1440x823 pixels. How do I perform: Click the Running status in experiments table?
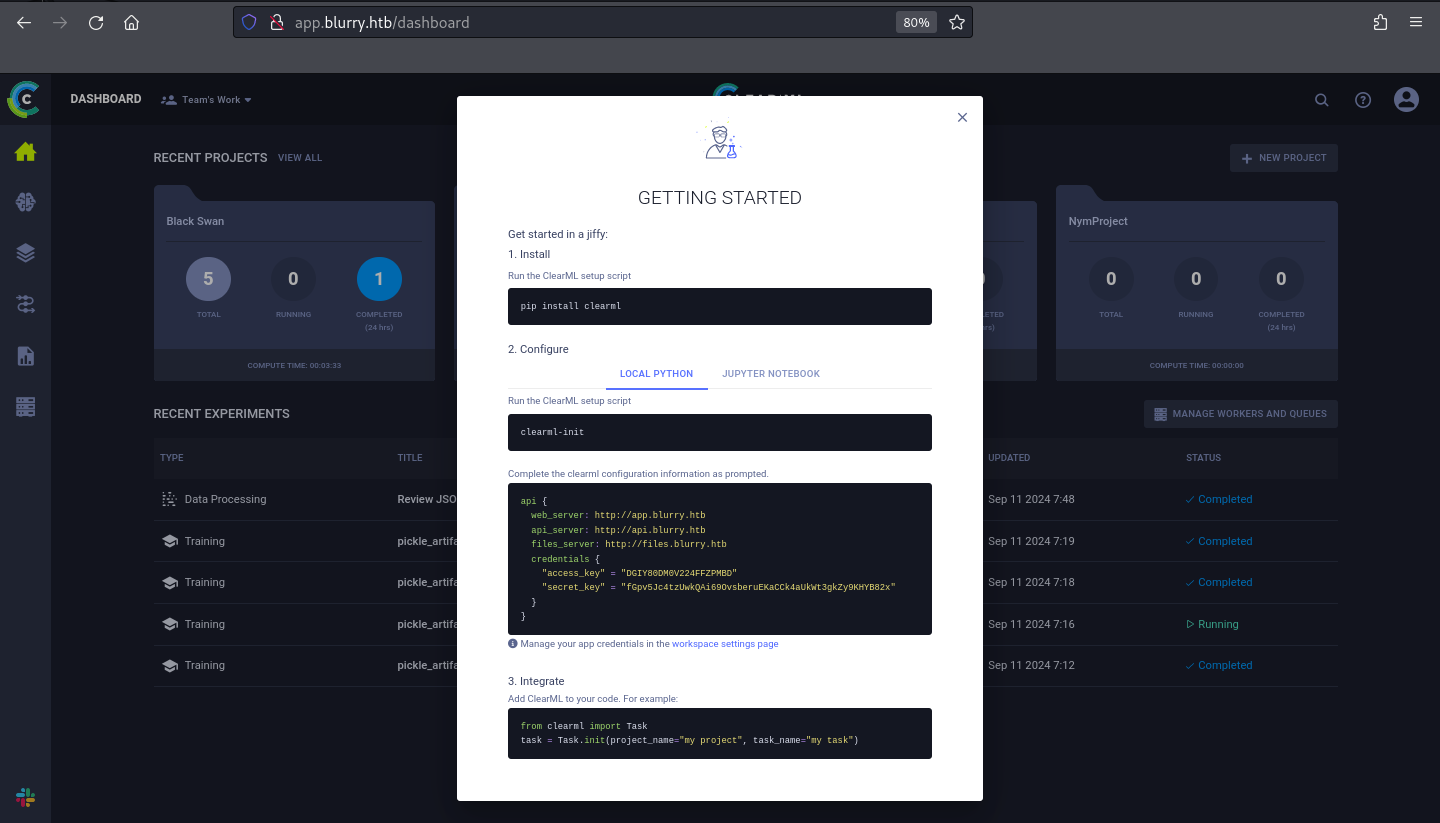point(1212,624)
